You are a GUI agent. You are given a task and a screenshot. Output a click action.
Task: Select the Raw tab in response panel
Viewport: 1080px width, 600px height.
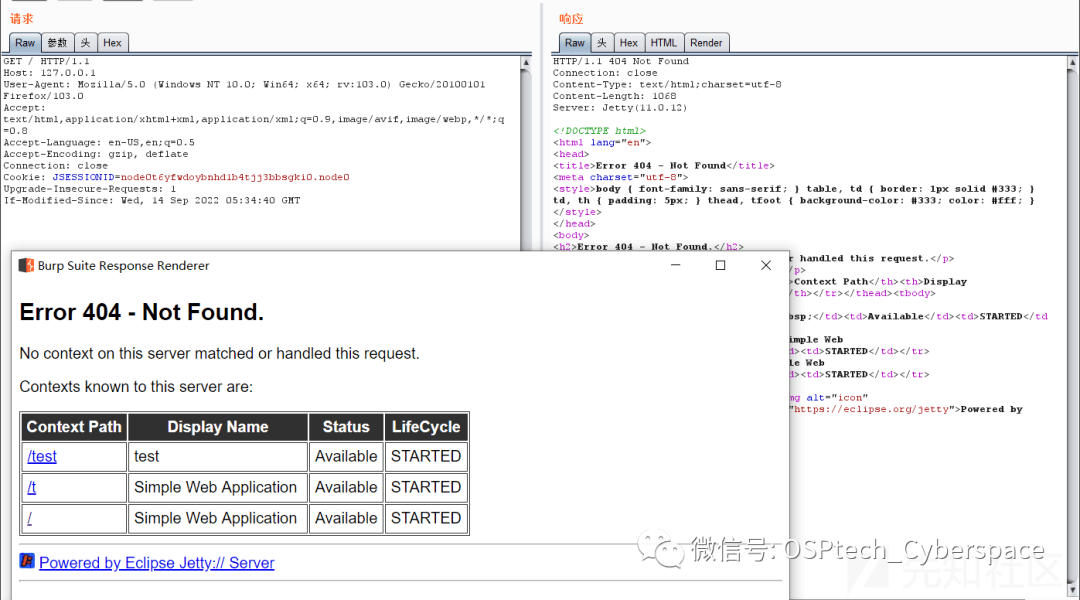(574, 43)
